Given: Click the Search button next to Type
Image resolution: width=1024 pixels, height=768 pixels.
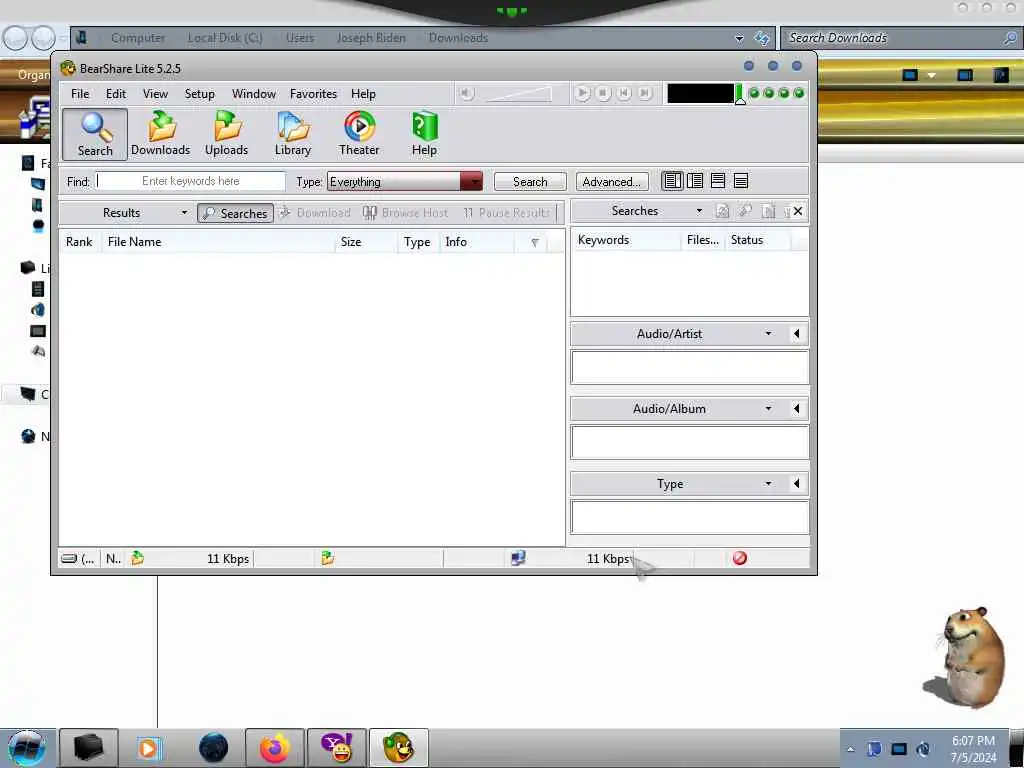Looking at the screenshot, I should pyautogui.click(x=530, y=182).
